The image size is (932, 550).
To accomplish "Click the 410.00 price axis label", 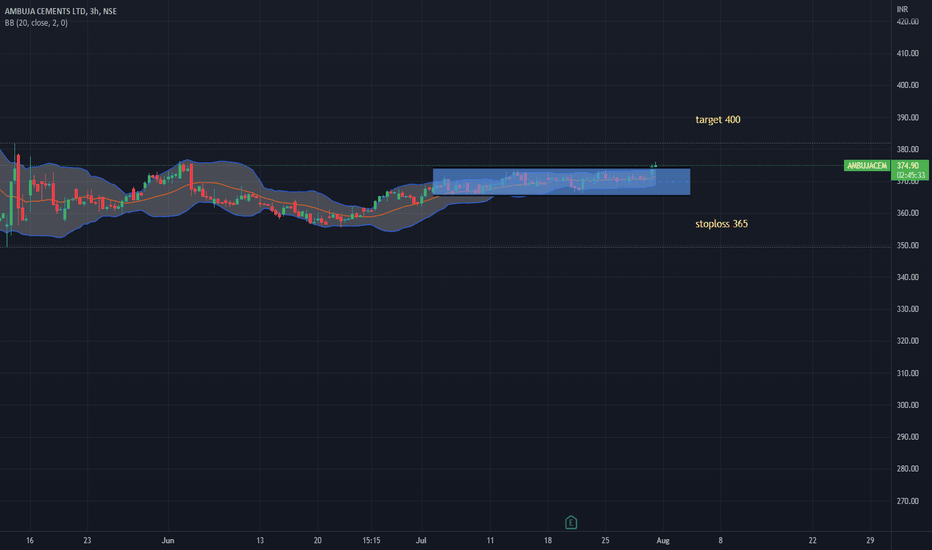I will click(x=908, y=53).
